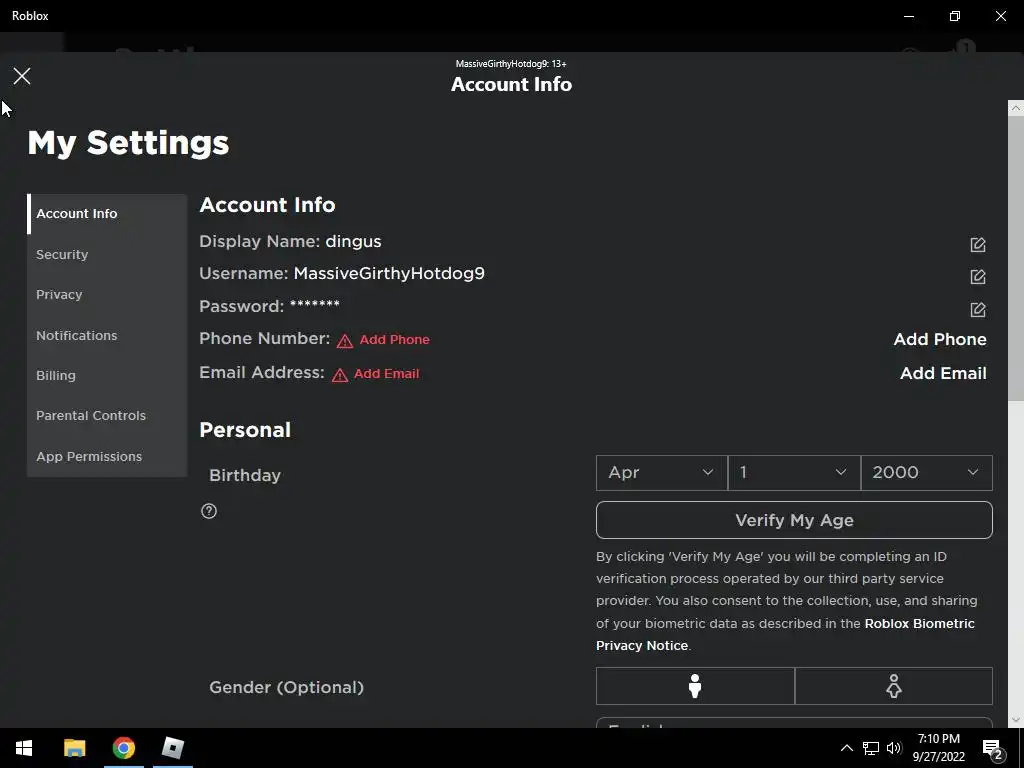Click the Roblox taskbar icon

[173, 748]
